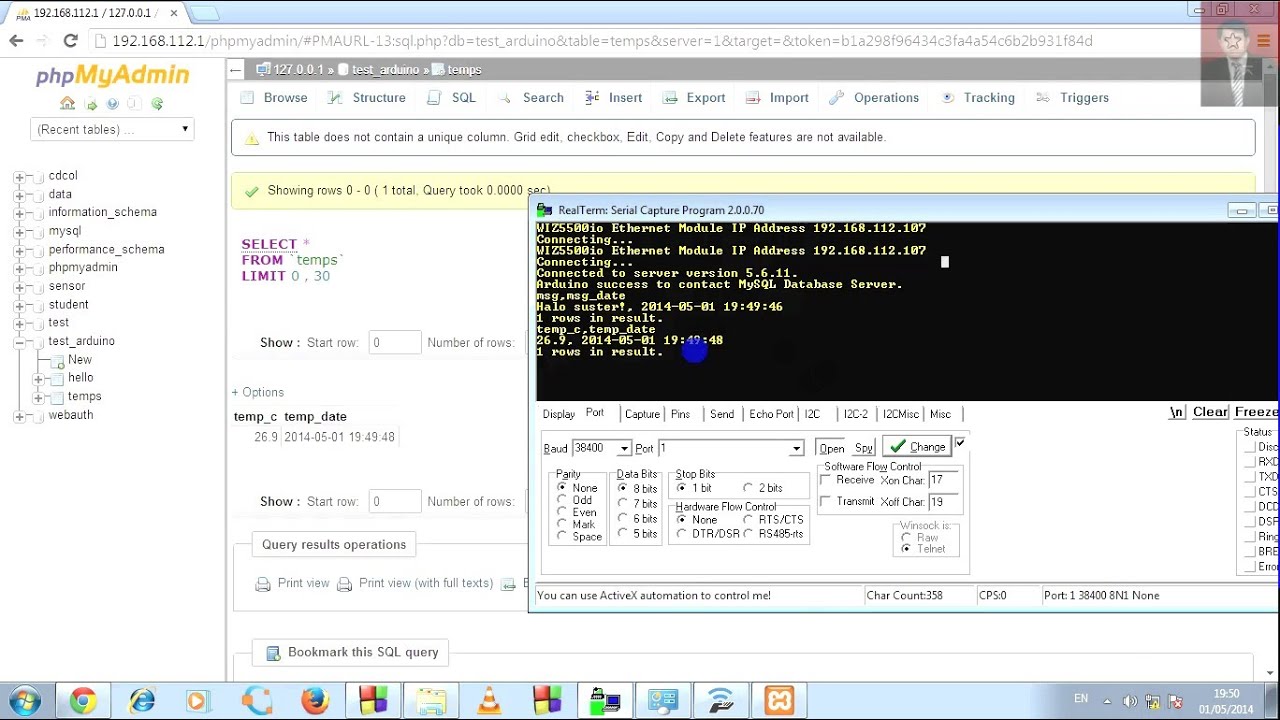Click the Operations wrench icon
This screenshot has width=1280, height=720.
pos(836,97)
